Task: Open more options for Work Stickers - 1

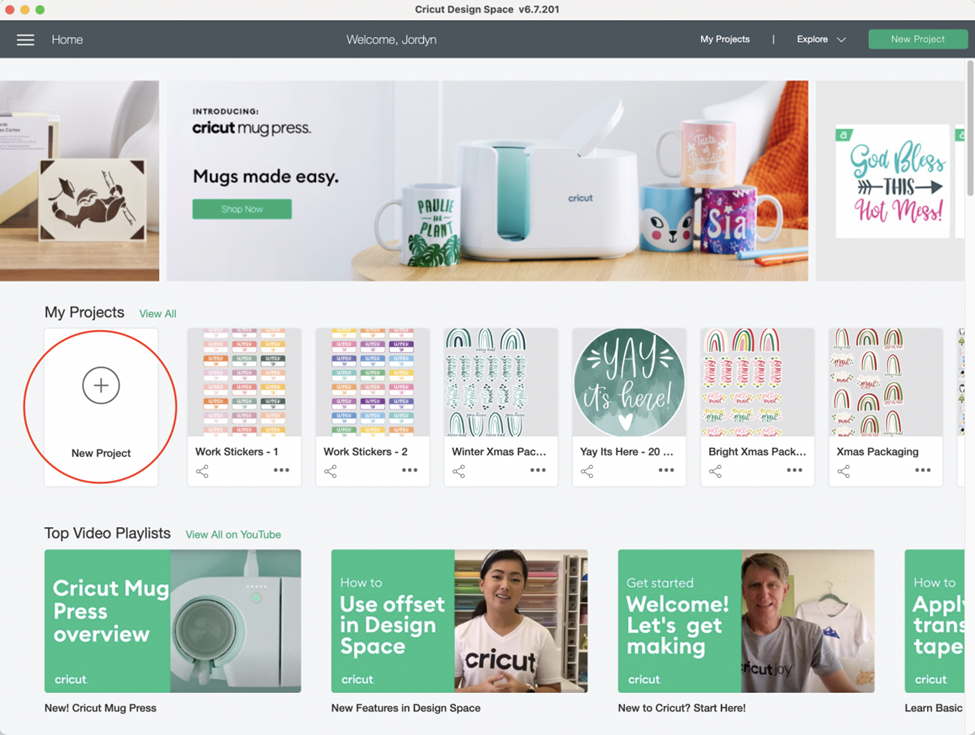Action: [x=281, y=470]
